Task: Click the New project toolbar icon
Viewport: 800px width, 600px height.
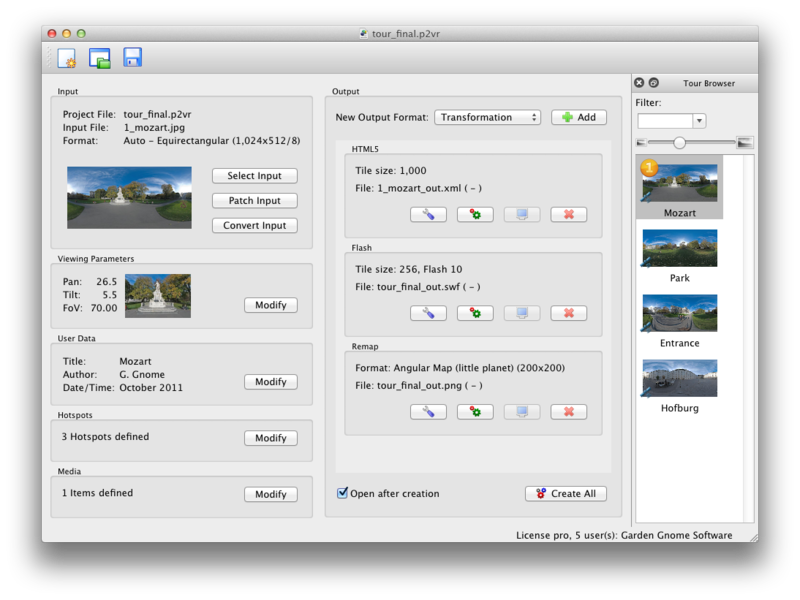Action: 67,58
